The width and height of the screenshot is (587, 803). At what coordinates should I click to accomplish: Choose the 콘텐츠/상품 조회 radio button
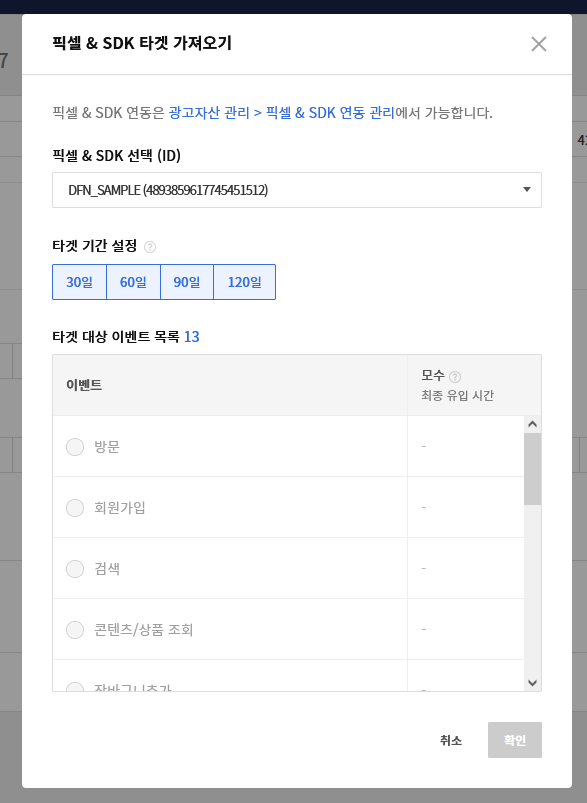pyautogui.click(x=75, y=629)
